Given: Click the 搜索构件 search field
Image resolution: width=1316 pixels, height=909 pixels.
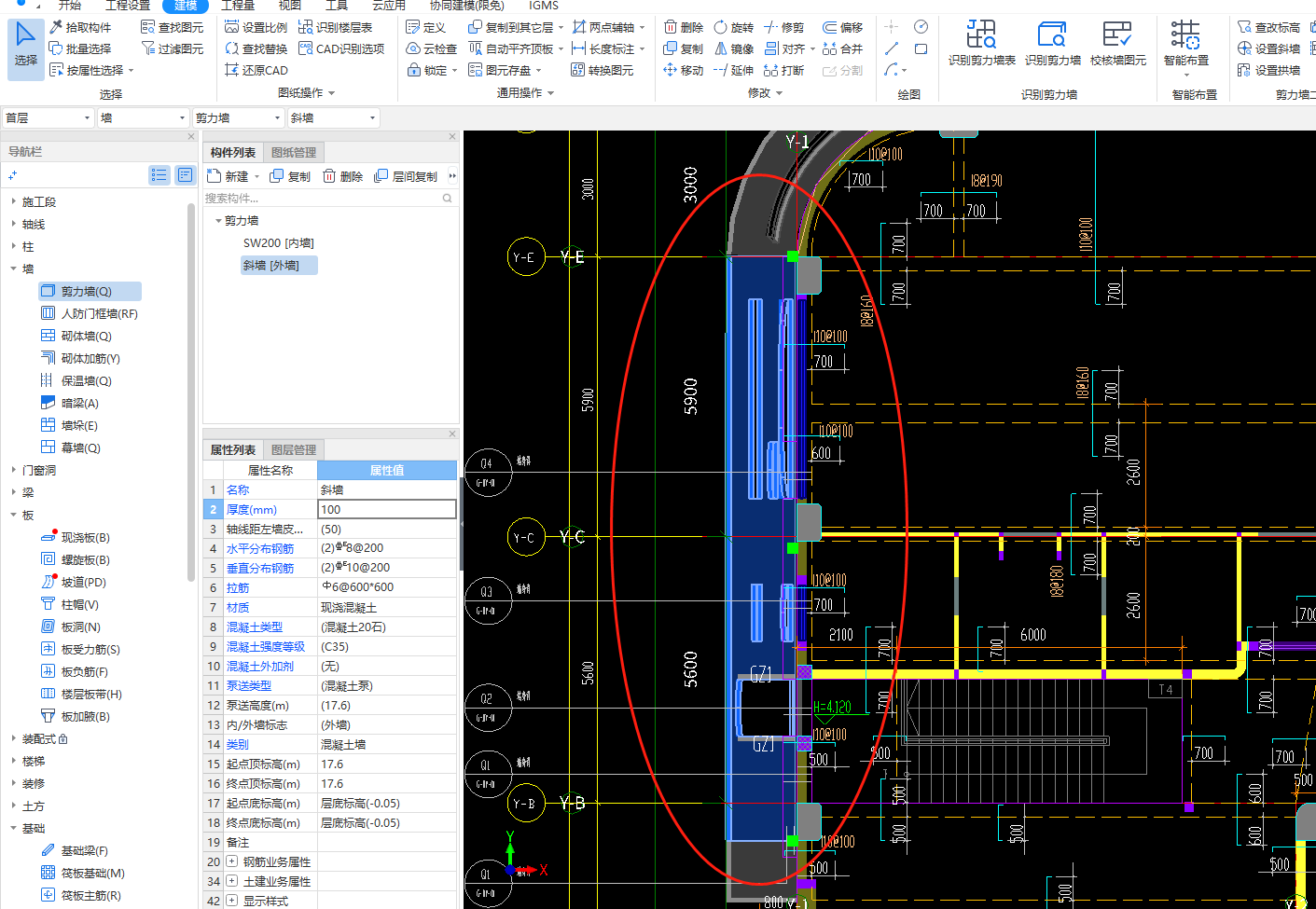Looking at the screenshot, I should click(x=329, y=198).
